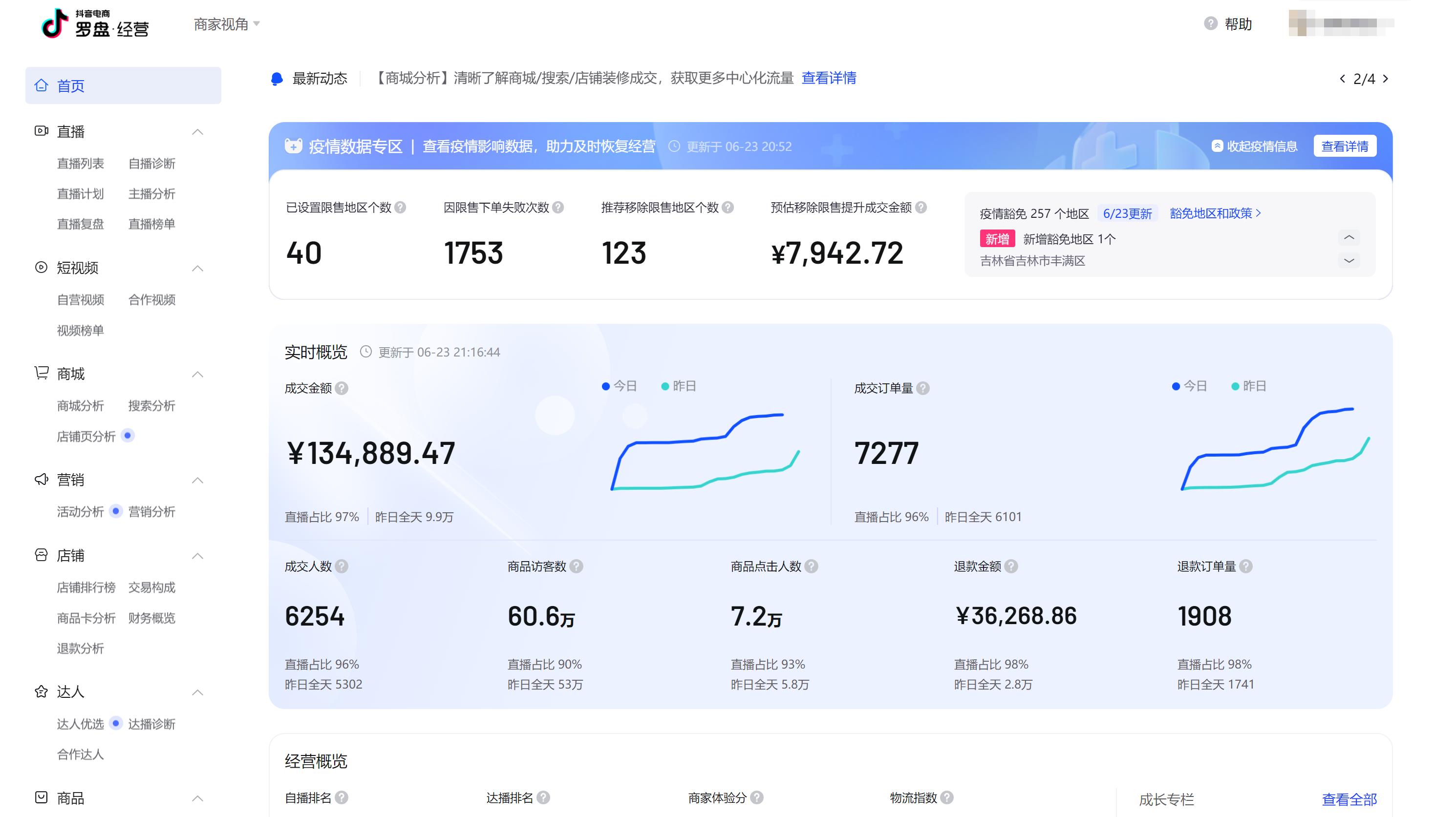Expand next exemption region with down arrow
The image size is (1456, 817).
(1349, 261)
